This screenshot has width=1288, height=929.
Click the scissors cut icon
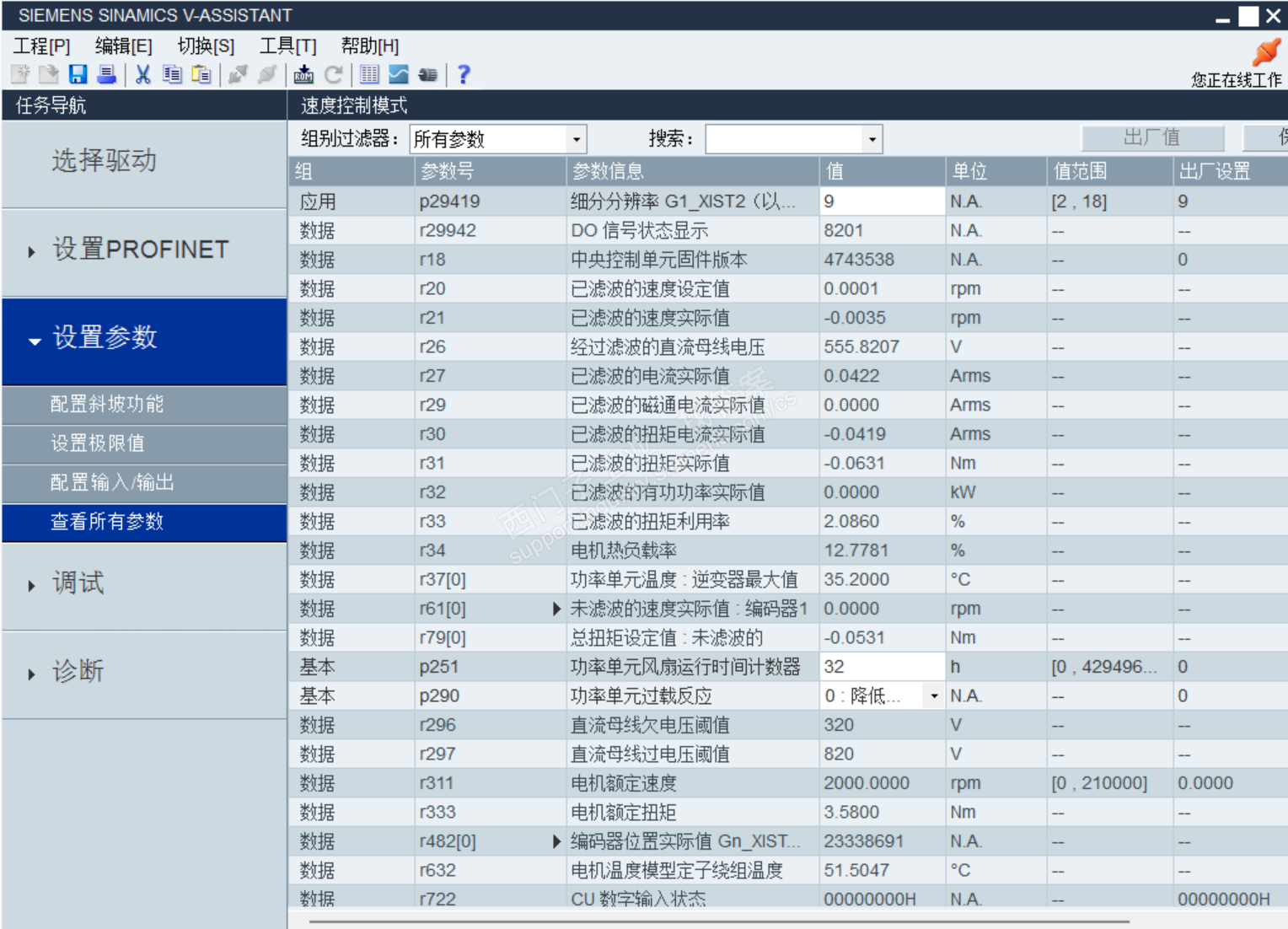click(143, 74)
